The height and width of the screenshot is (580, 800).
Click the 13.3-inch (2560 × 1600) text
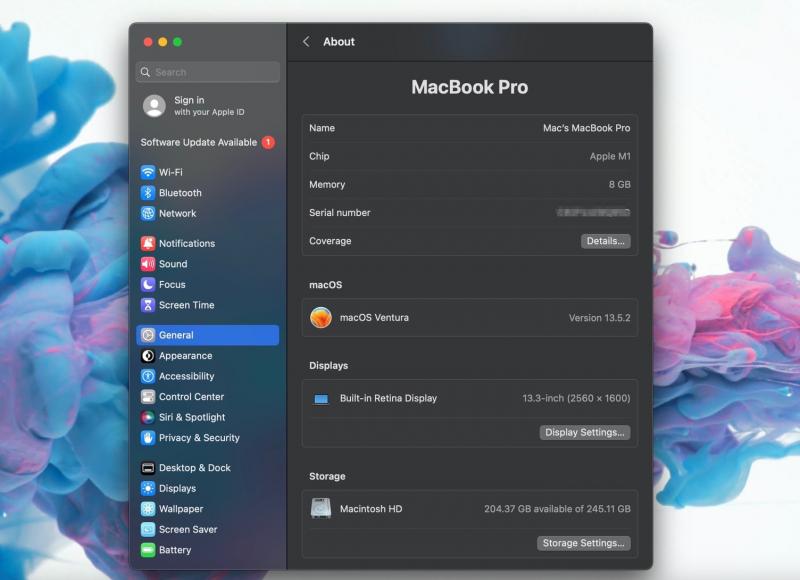tap(576, 398)
